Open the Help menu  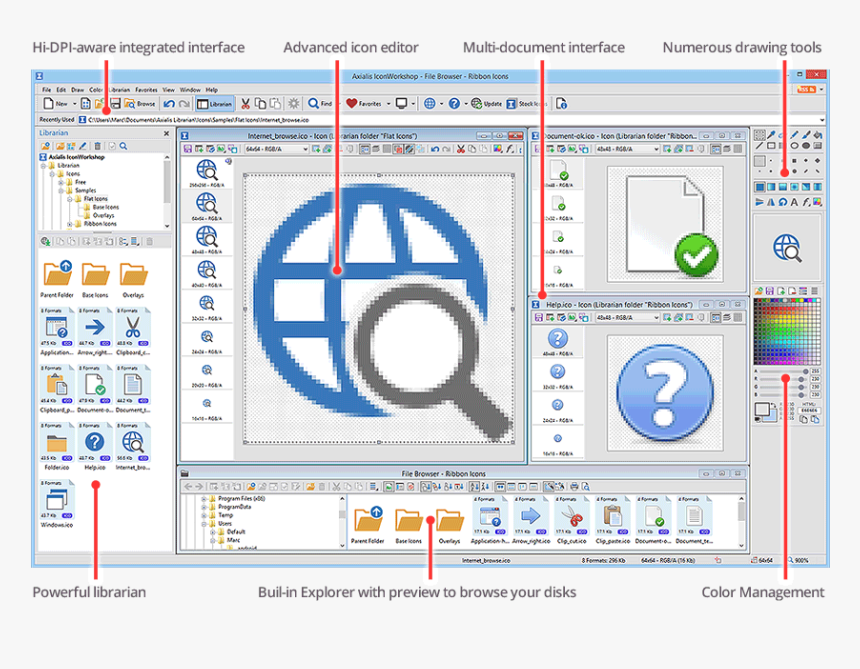click(x=212, y=90)
